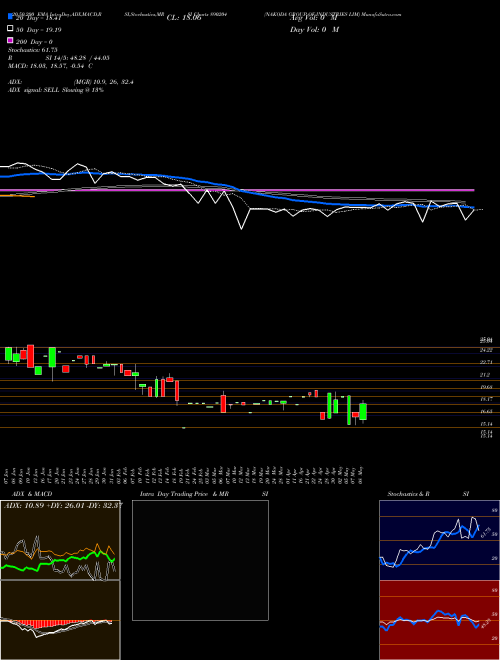Open the blue-background Stochastics chart panel

pos(439,540)
